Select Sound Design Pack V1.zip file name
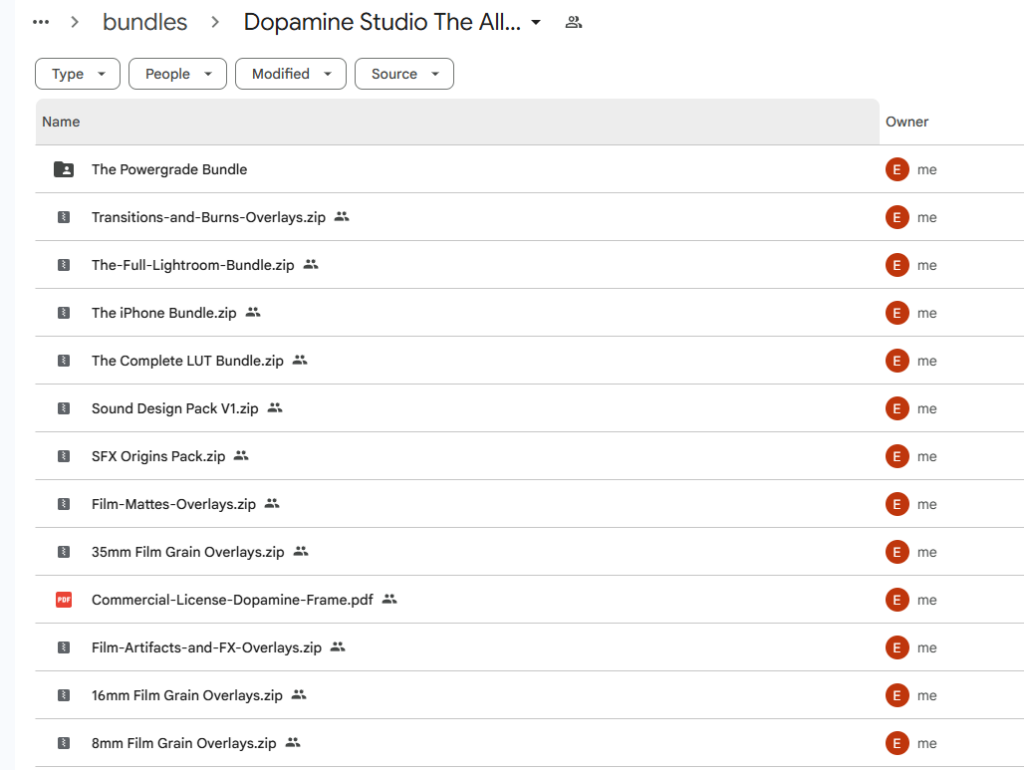Screen dimensions: 1024x770 [175, 408]
